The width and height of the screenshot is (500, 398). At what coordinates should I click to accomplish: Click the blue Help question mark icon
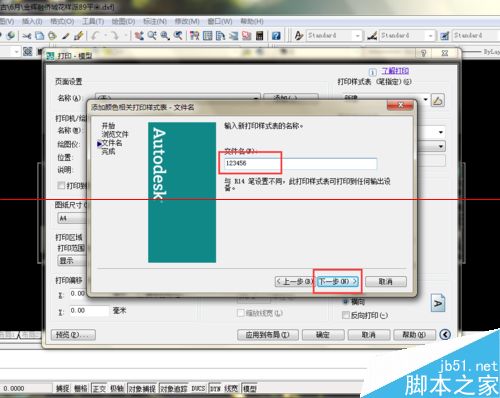[276, 36]
